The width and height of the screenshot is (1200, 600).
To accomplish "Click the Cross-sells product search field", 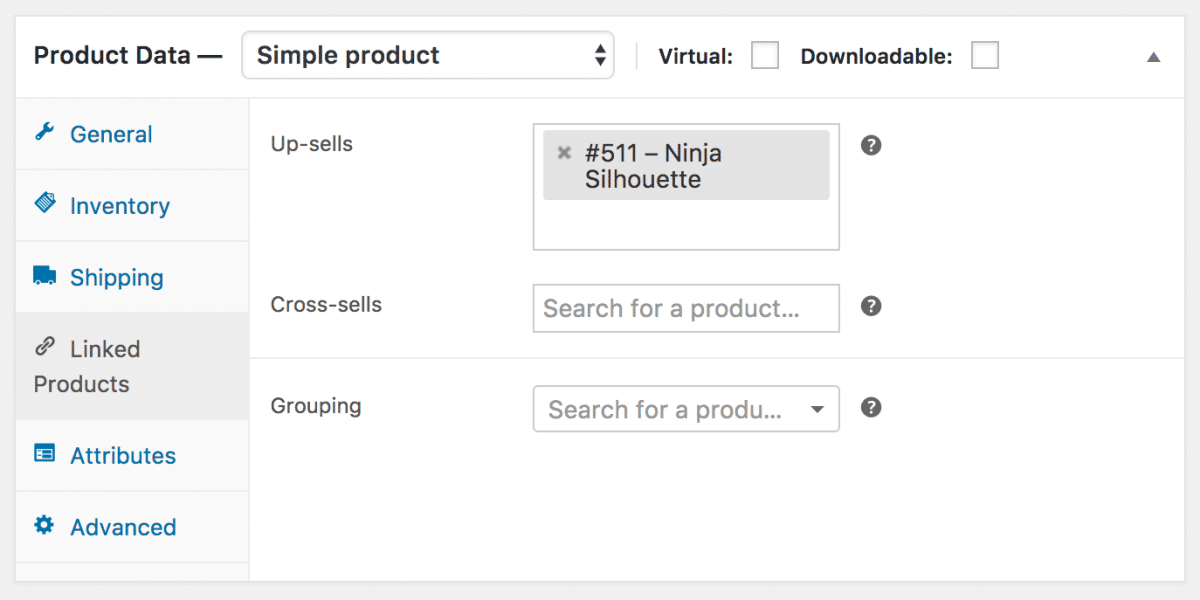I will (x=685, y=308).
